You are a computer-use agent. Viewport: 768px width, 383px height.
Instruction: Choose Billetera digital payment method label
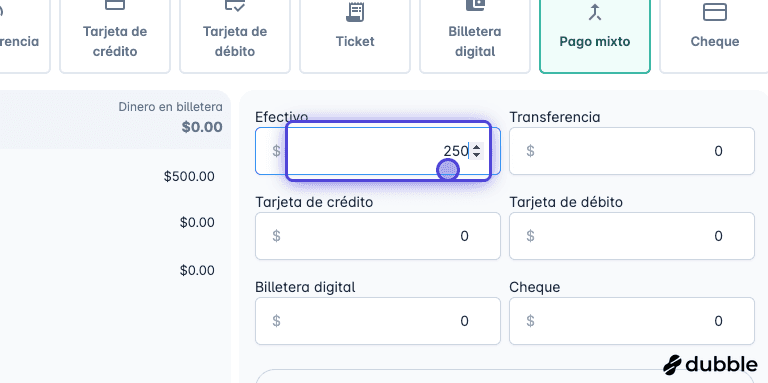(475, 42)
